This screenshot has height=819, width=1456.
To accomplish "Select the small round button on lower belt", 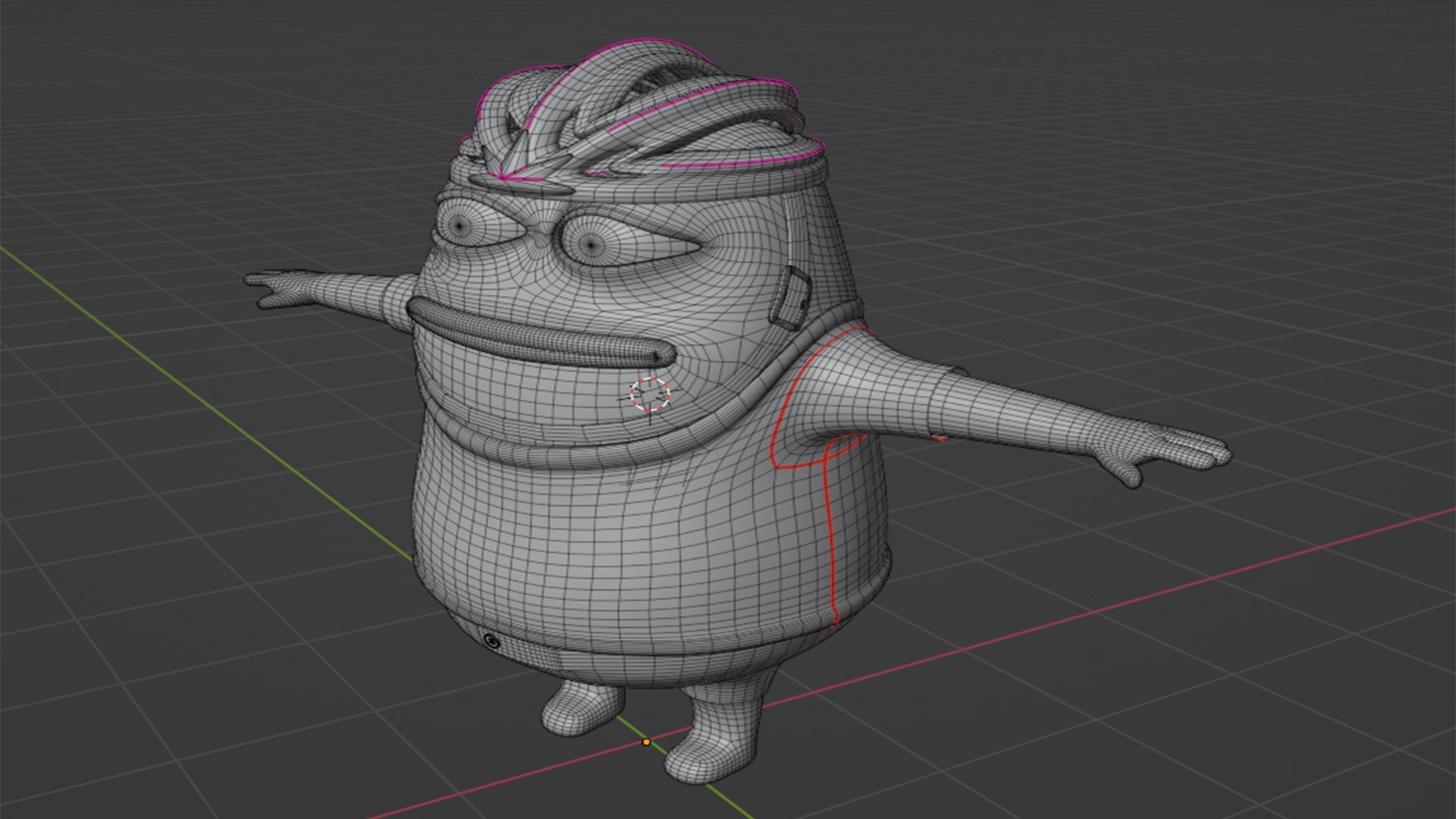I will tap(491, 642).
